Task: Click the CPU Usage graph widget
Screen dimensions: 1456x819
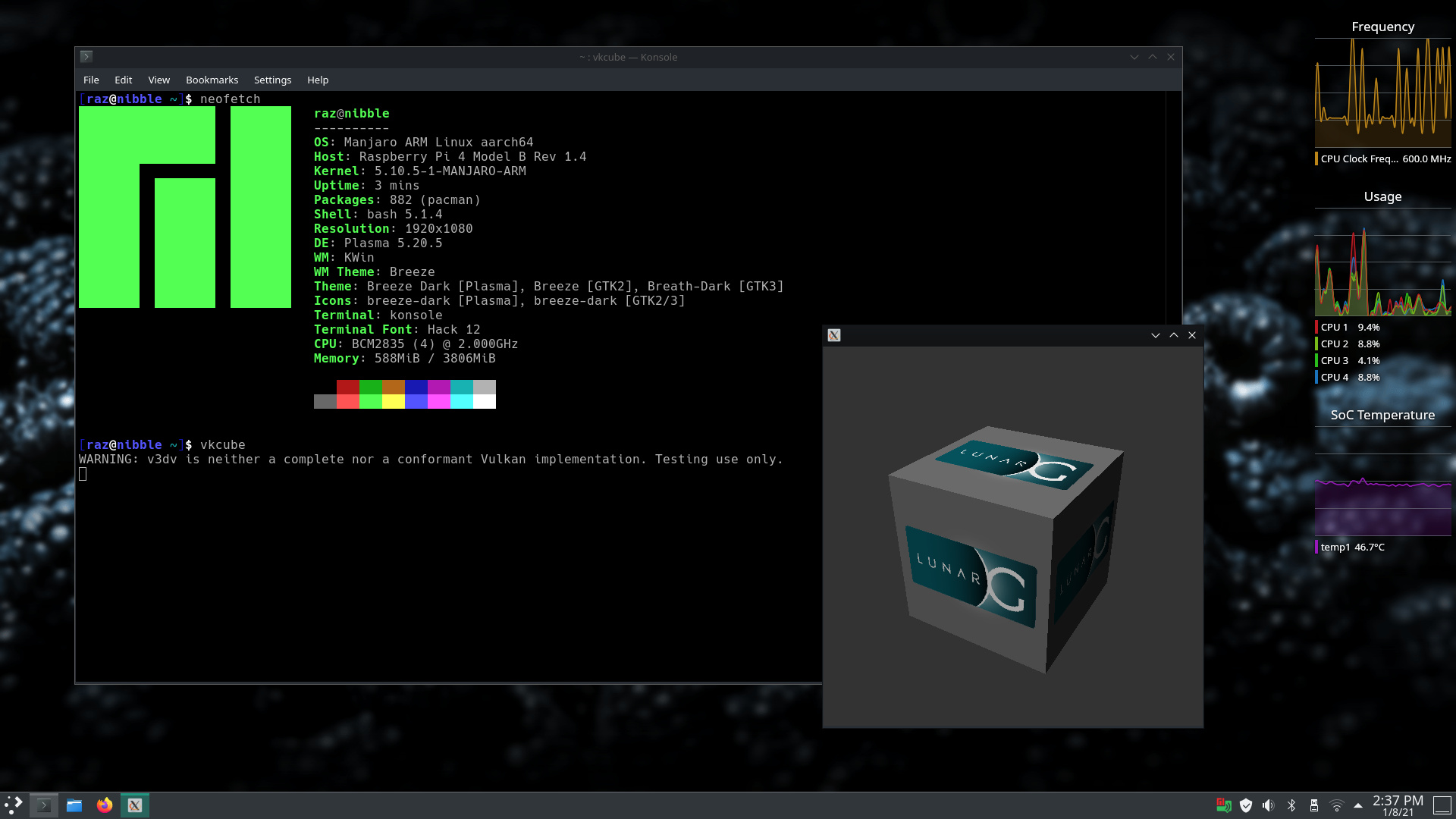Action: point(1382,262)
